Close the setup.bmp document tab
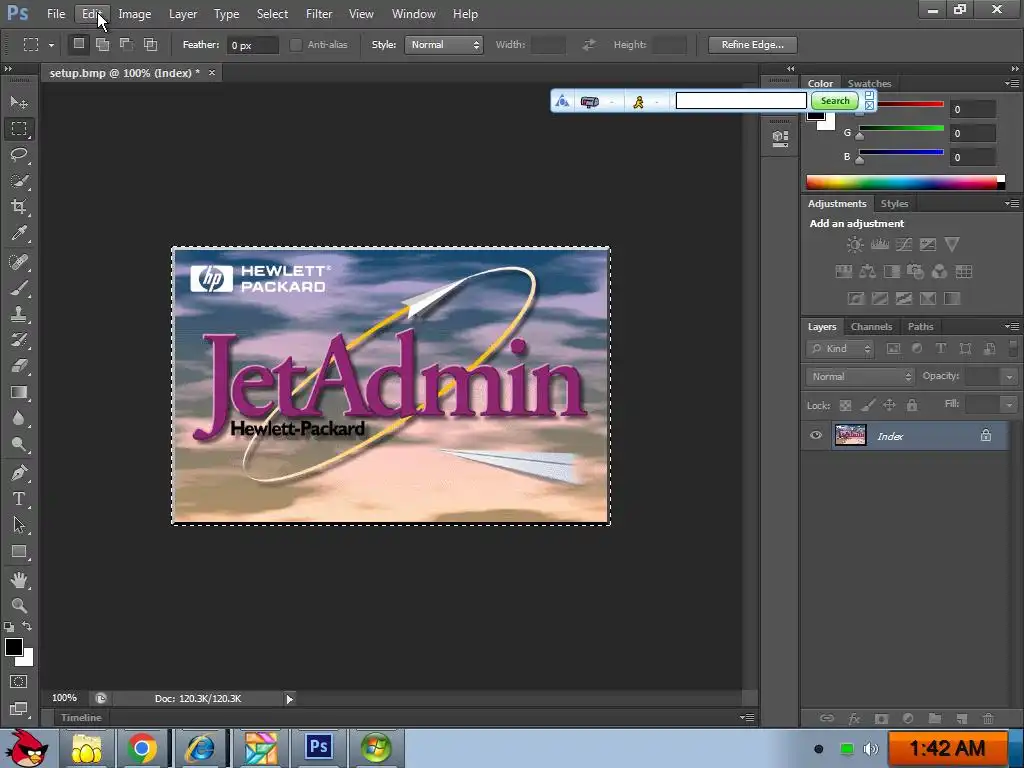 click(212, 72)
